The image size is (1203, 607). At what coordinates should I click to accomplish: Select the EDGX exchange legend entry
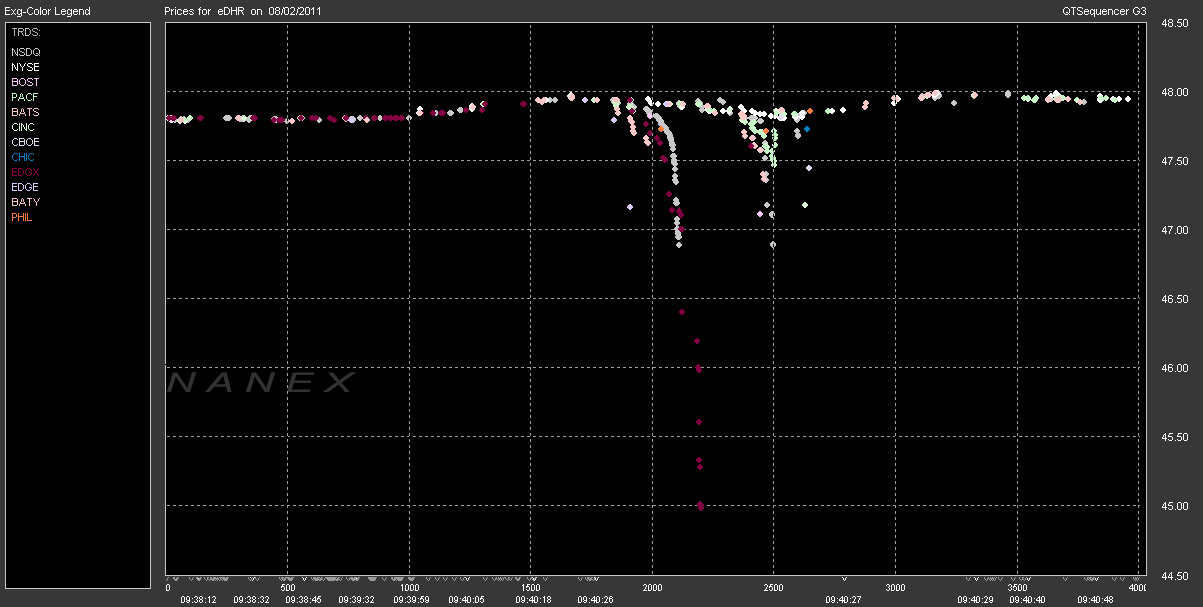point(26,172)
